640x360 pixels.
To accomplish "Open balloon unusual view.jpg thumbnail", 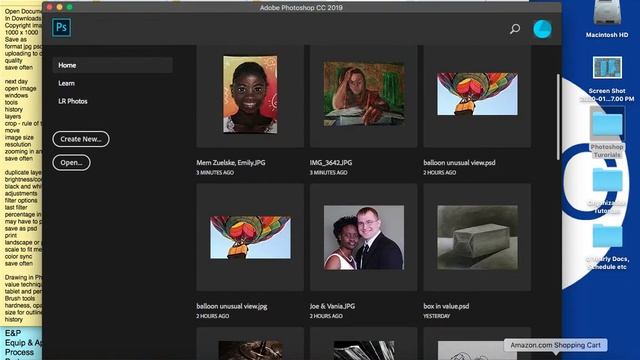I will (250, 237).
